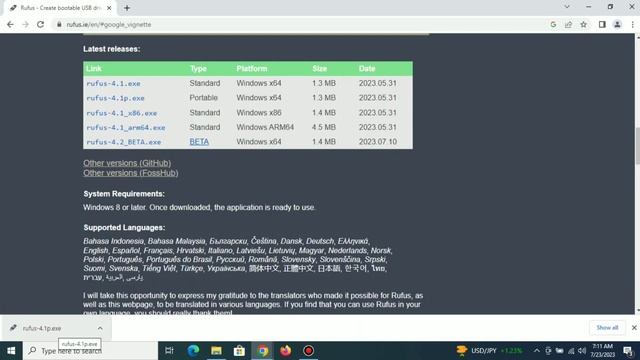The width and height of the screenshot is (640, 360).
Task: Click the 2023.07.10 date cell
Action: point(378,142)
